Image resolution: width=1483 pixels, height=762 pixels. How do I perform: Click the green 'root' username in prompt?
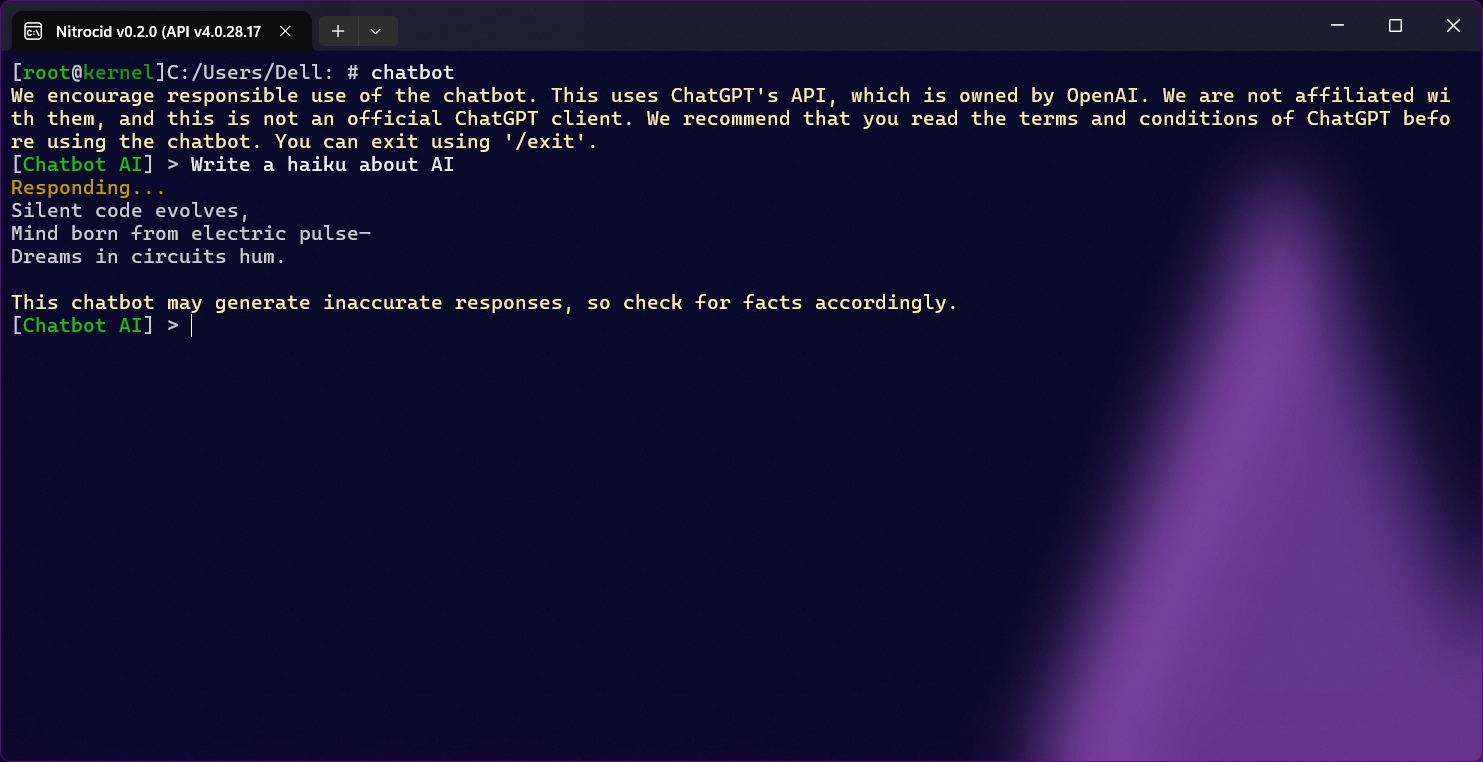click(x=46, y=73)
